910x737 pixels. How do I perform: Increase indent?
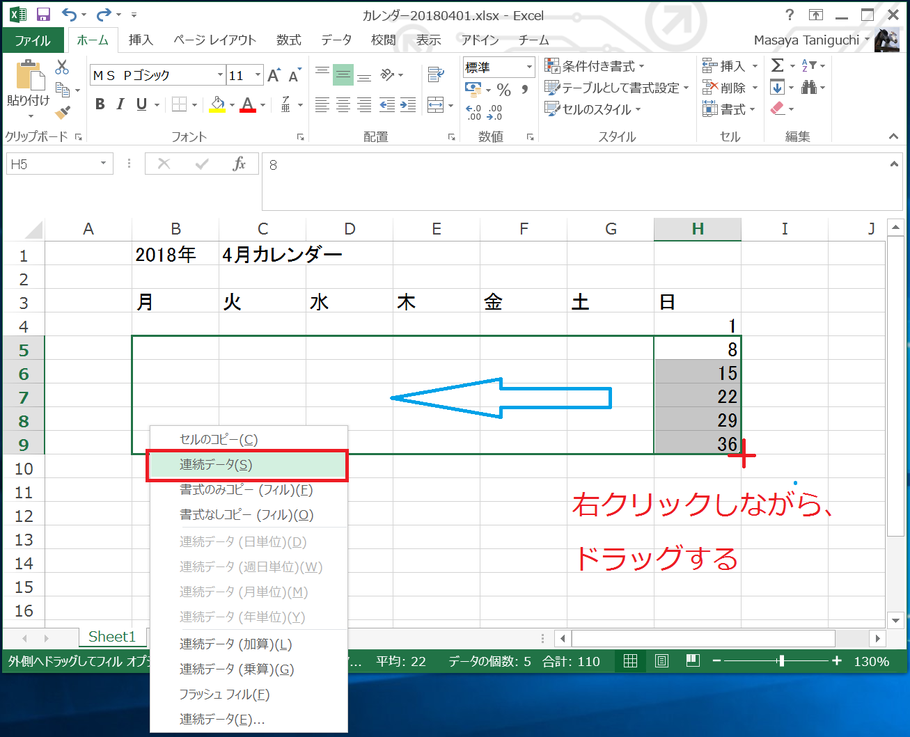[408, 104]
